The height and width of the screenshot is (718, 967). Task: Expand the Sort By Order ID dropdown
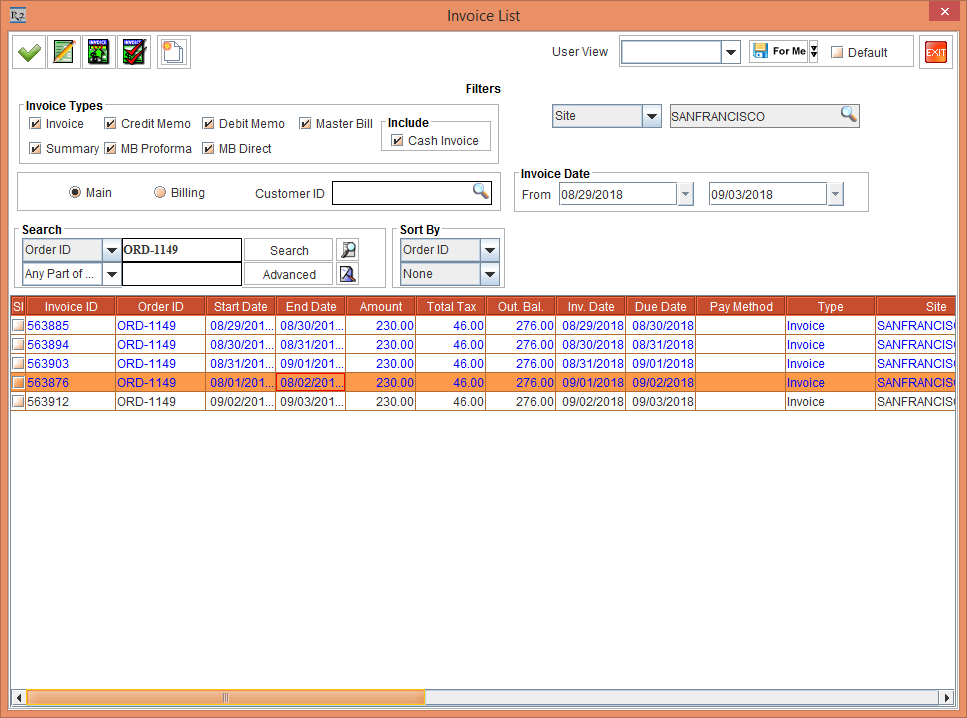(x=490, y=250)
